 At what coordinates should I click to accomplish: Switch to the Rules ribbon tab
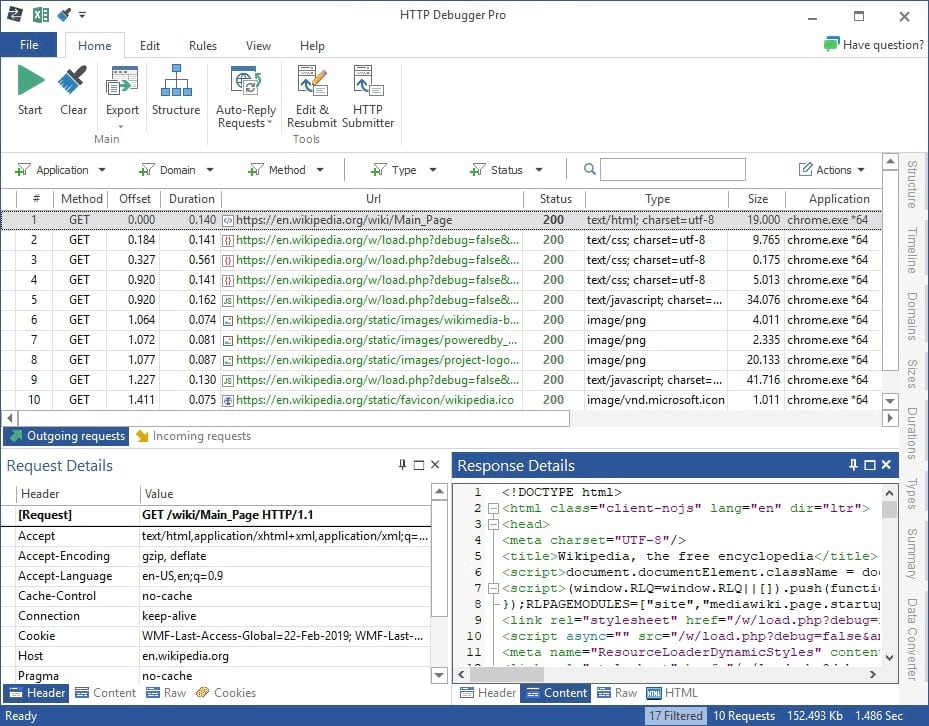(x=203, y=46)
